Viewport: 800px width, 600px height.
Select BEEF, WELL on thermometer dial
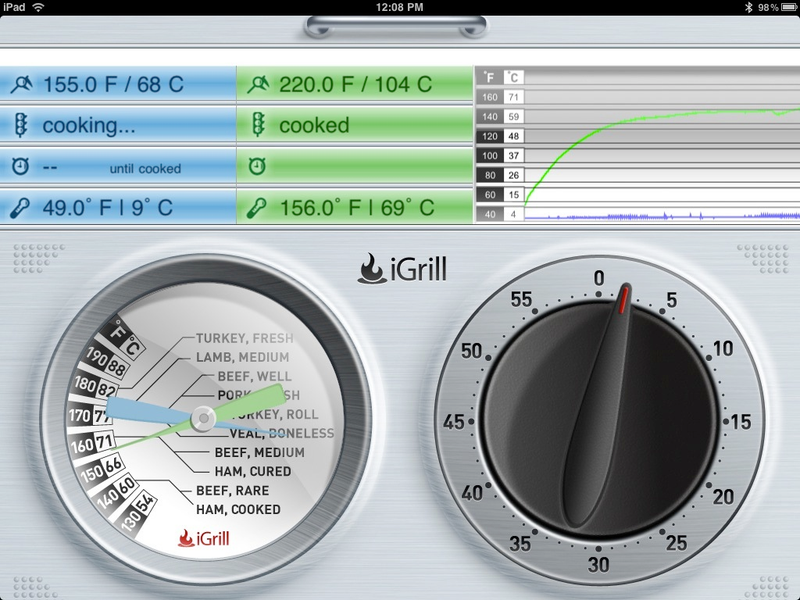(255, 376)
